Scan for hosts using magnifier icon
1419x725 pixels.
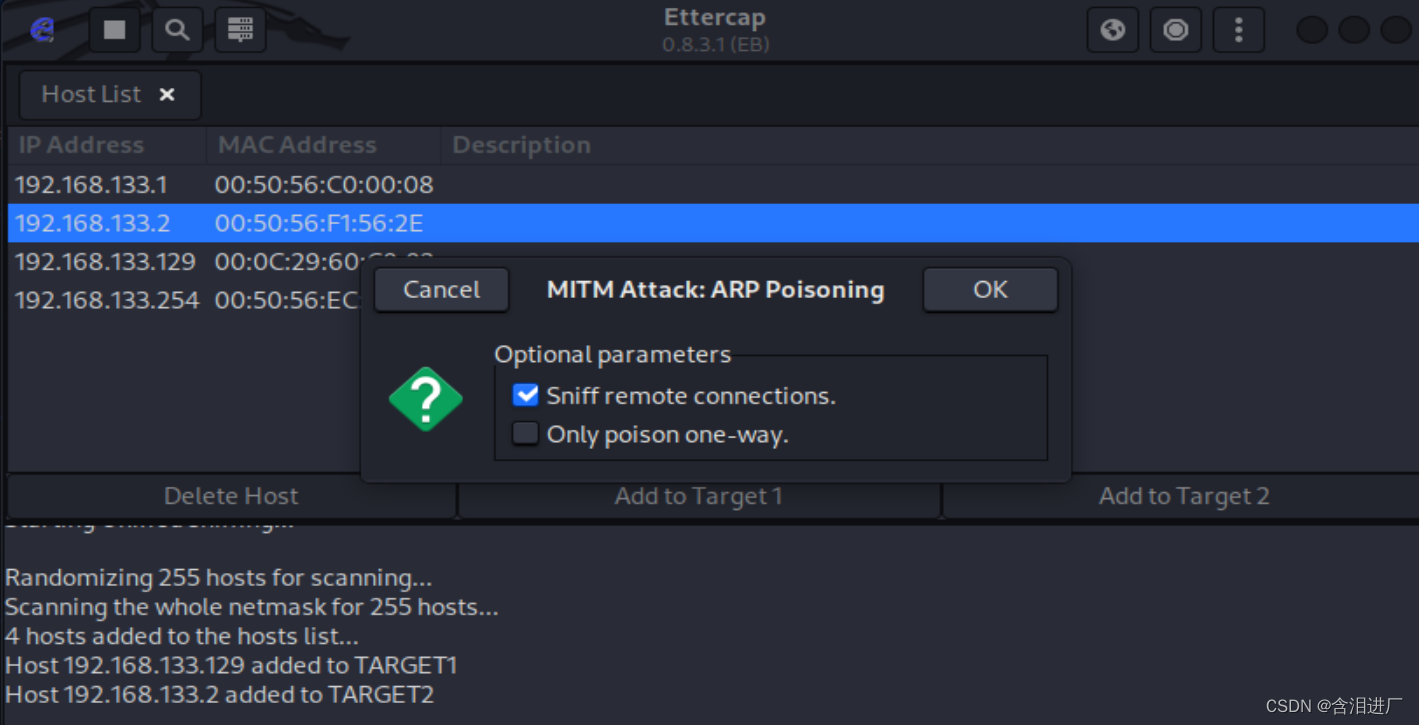177,30
